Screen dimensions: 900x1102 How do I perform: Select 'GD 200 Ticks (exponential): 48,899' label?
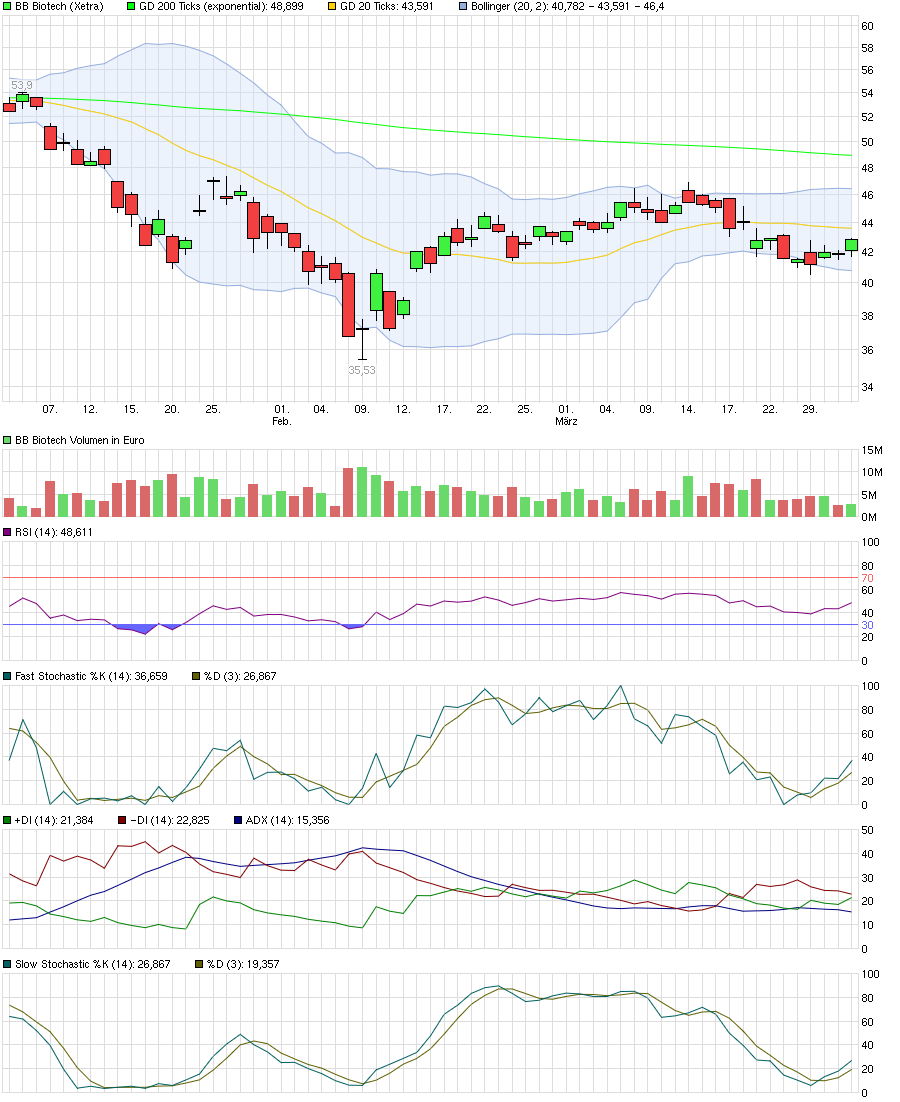pyautogui.click(x=221, y=6)
